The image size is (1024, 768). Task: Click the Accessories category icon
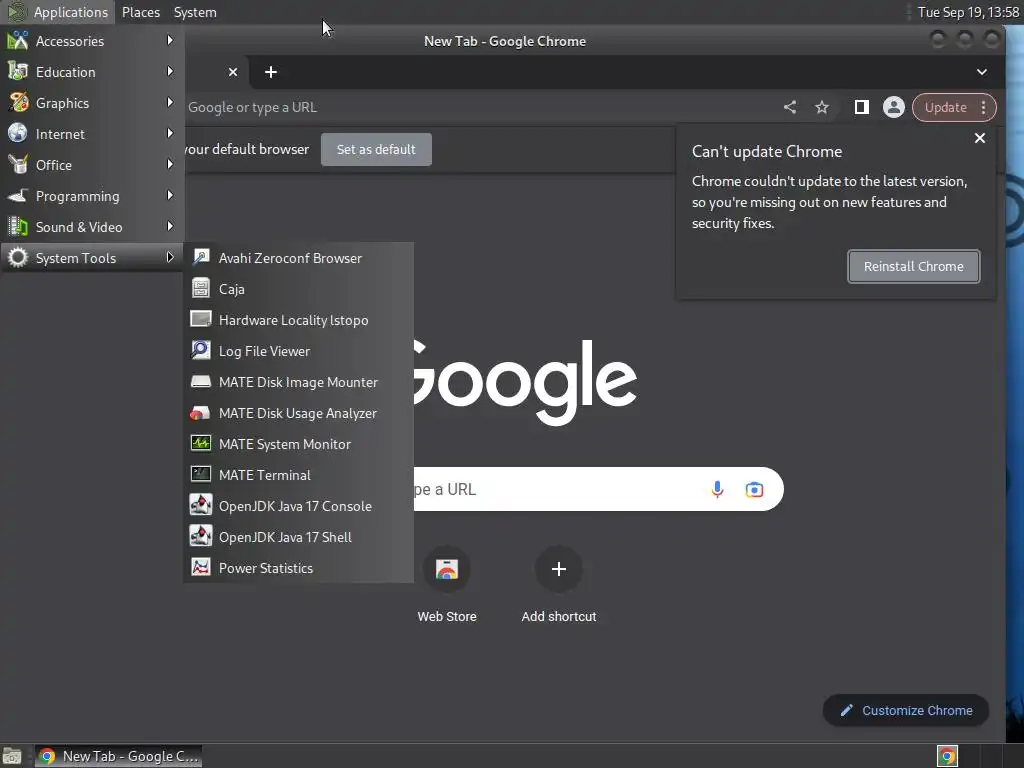[x=18, y=40]
